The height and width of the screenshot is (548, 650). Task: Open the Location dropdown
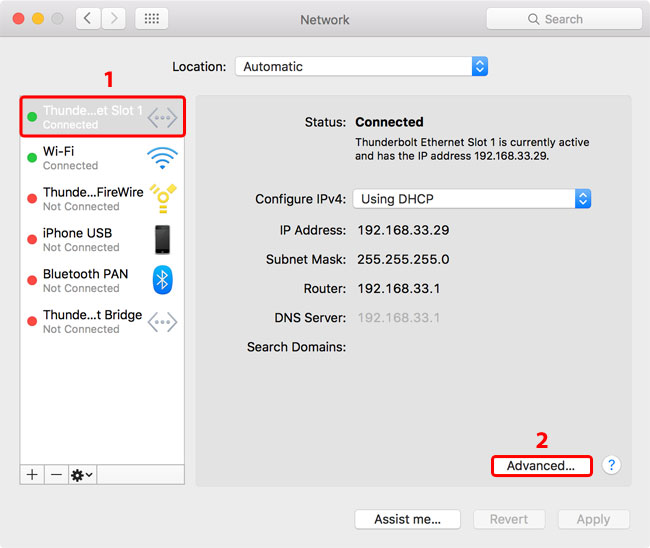coord(361,67)
